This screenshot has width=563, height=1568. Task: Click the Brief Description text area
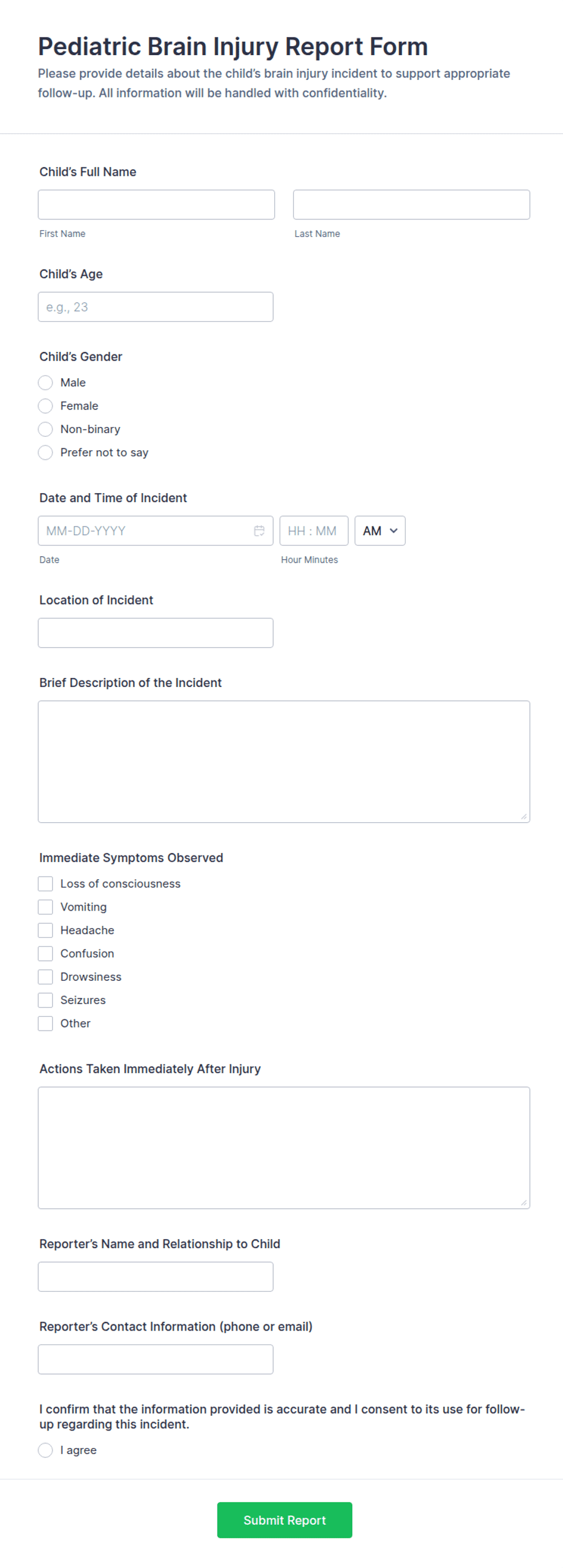(283, 760)
